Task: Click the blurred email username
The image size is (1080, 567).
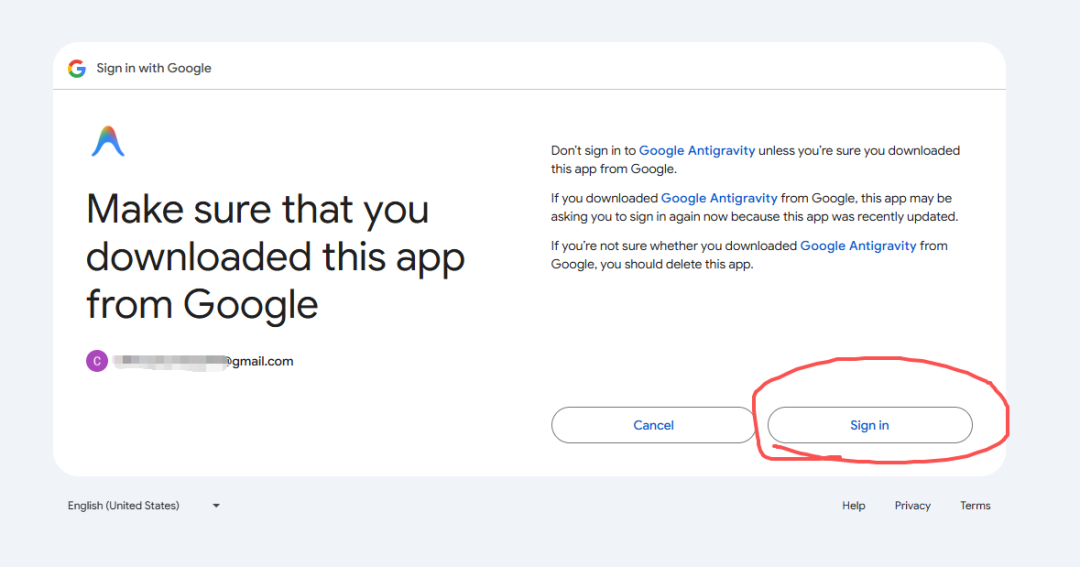Action: pyautogui.click(x=168, y=361)
